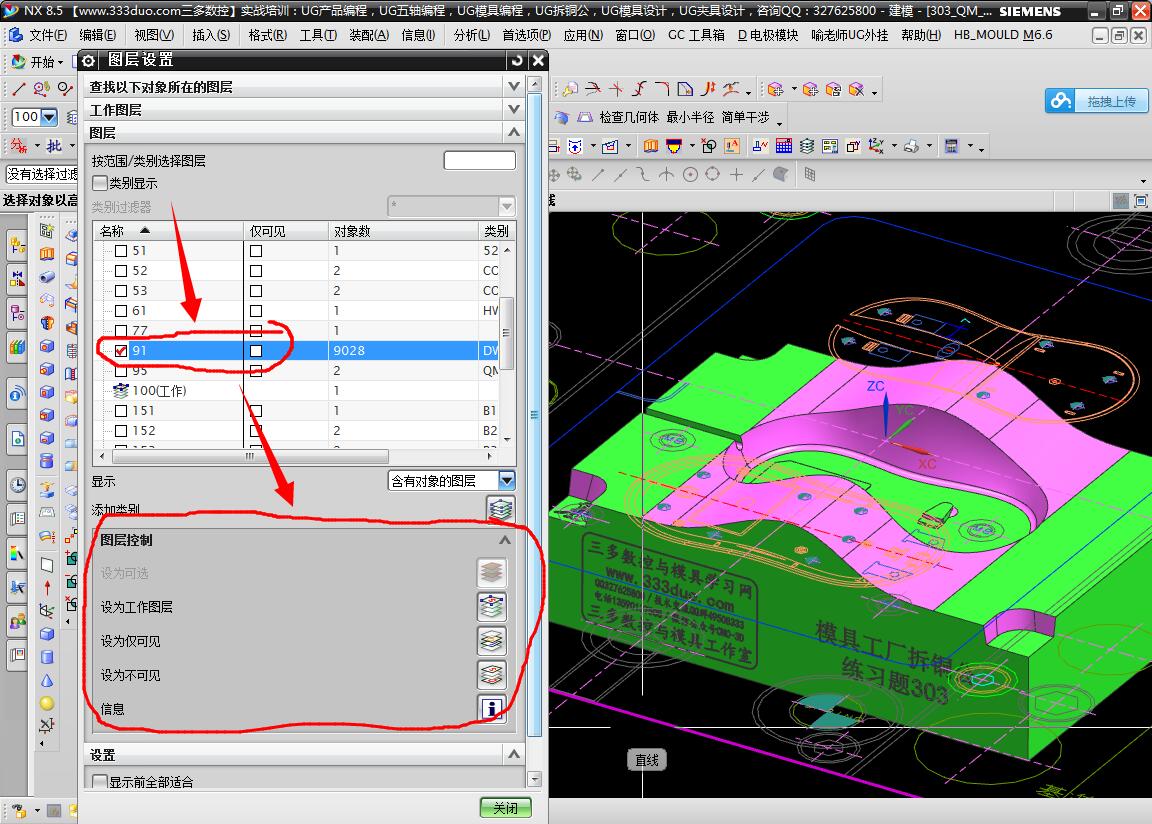Viewport: 1152px width, 824px height.
Task: Open the layer settings gear icon
Action: pos(89,61)
